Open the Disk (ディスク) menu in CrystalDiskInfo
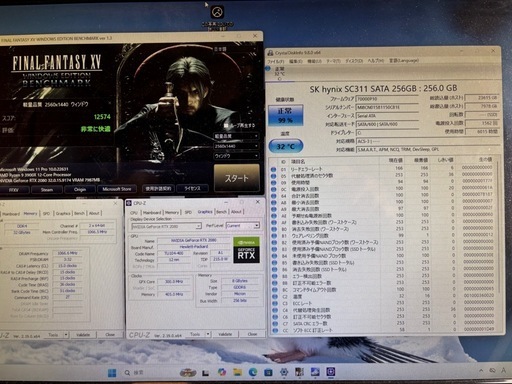 coord(354,61)
